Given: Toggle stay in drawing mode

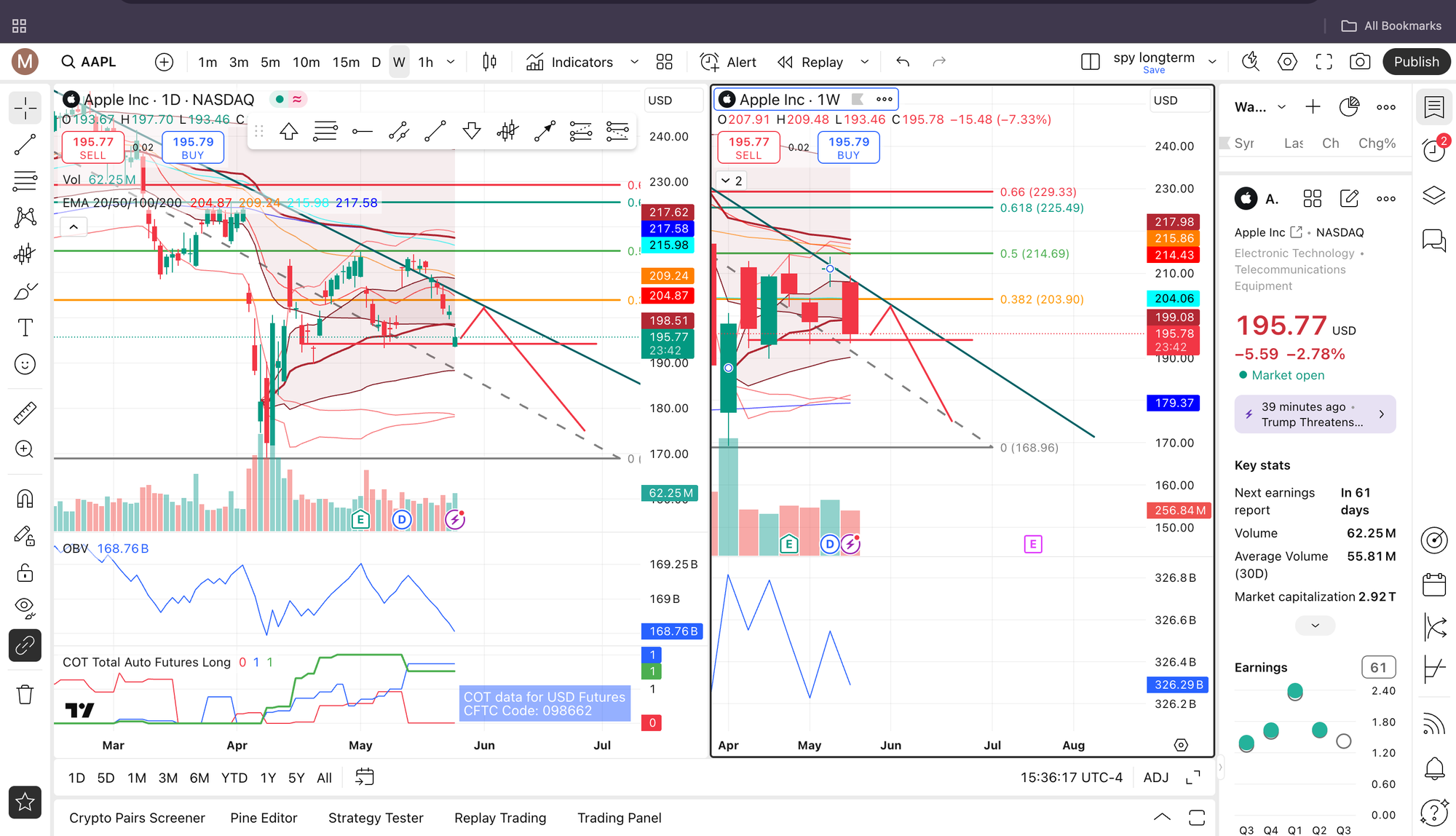Looking at the screenshot, I should point(25,537).
